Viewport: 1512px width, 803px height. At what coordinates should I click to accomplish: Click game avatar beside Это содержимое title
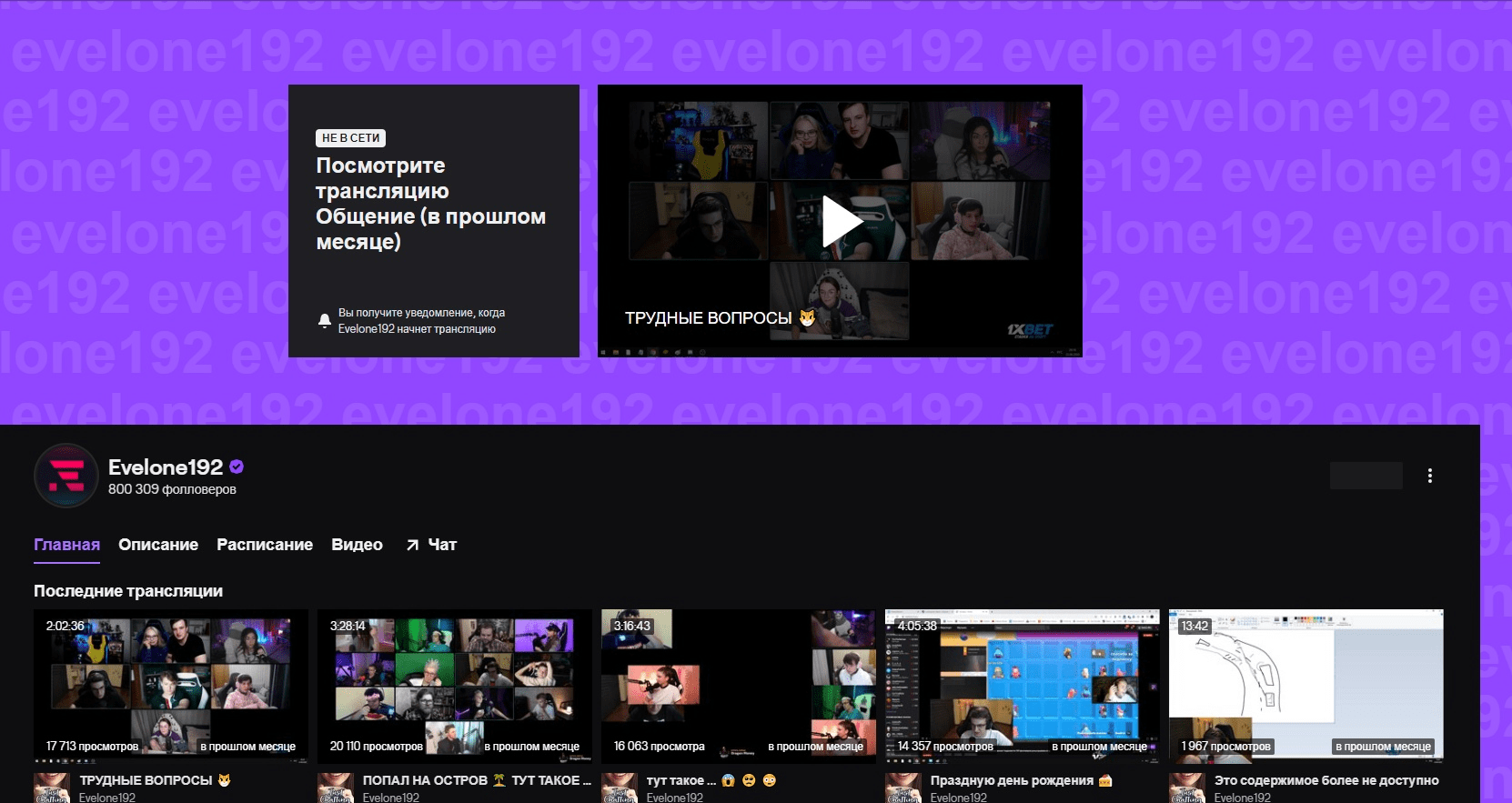pyautogui.click(x=1187, y=788)
